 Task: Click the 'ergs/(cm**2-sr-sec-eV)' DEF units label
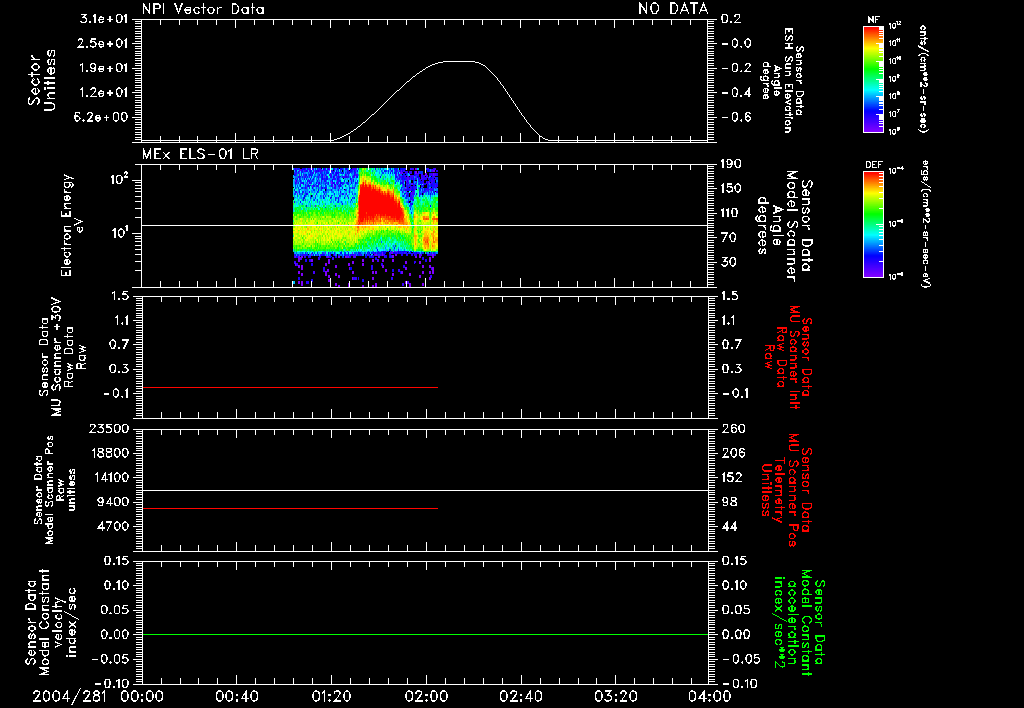(925, 223)
